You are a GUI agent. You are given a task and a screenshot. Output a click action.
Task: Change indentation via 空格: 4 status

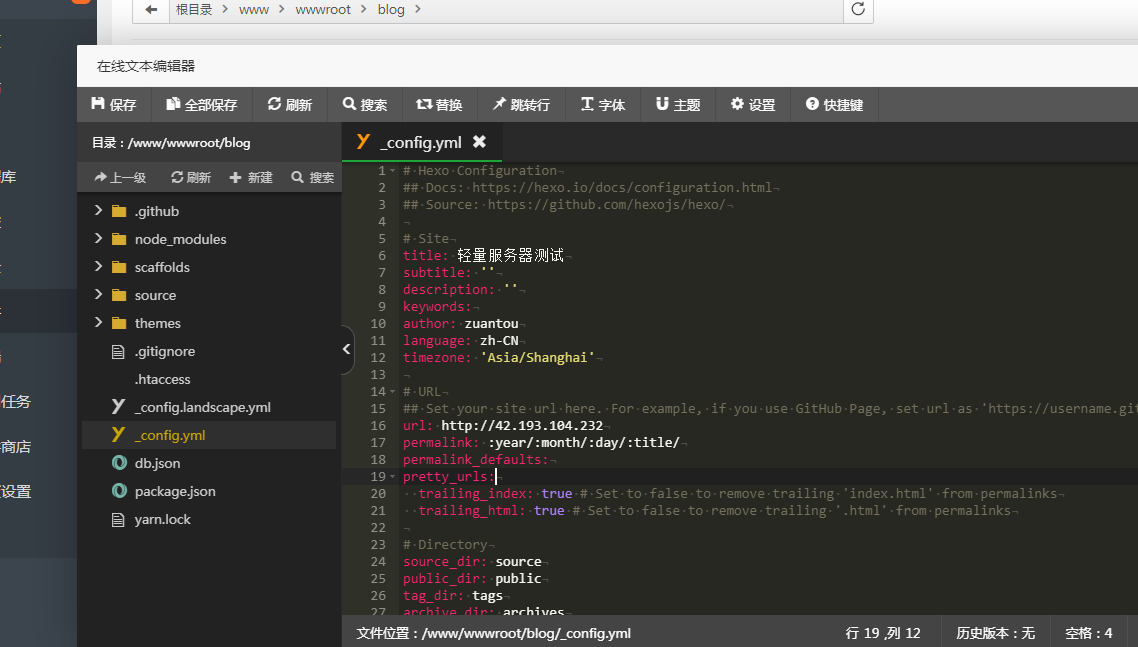[1088, 633]
